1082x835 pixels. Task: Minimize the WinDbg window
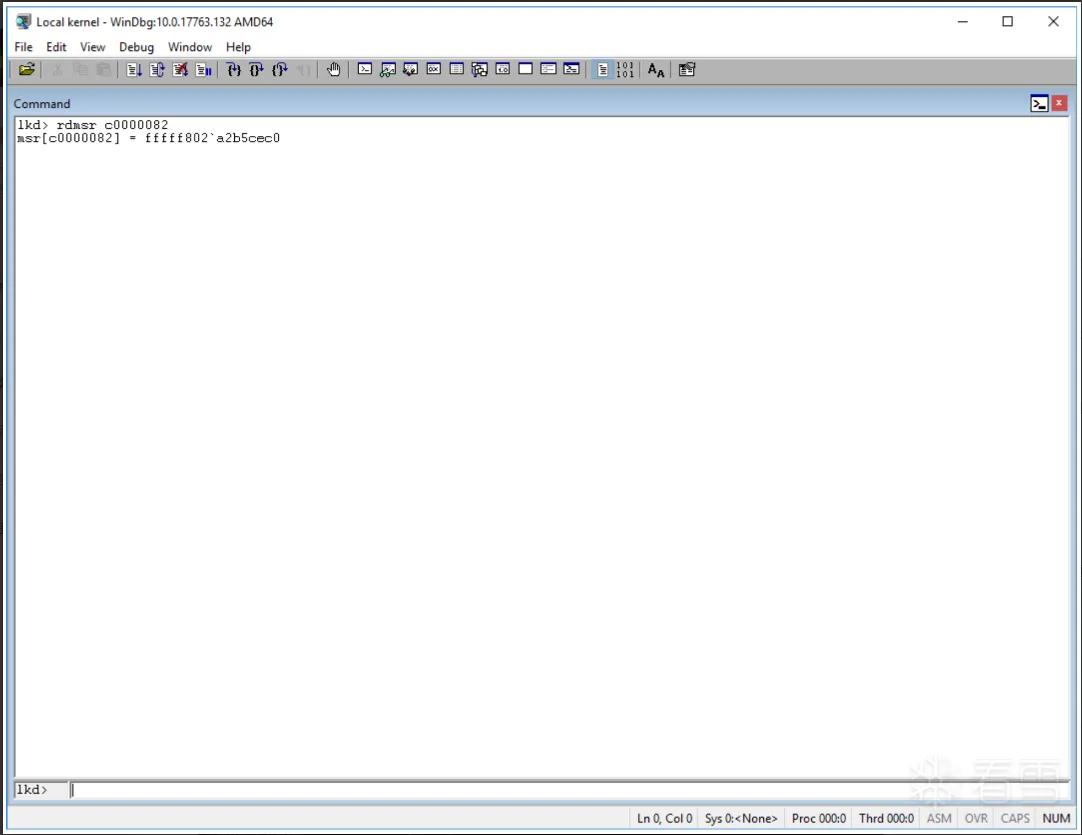pos(963,21)
